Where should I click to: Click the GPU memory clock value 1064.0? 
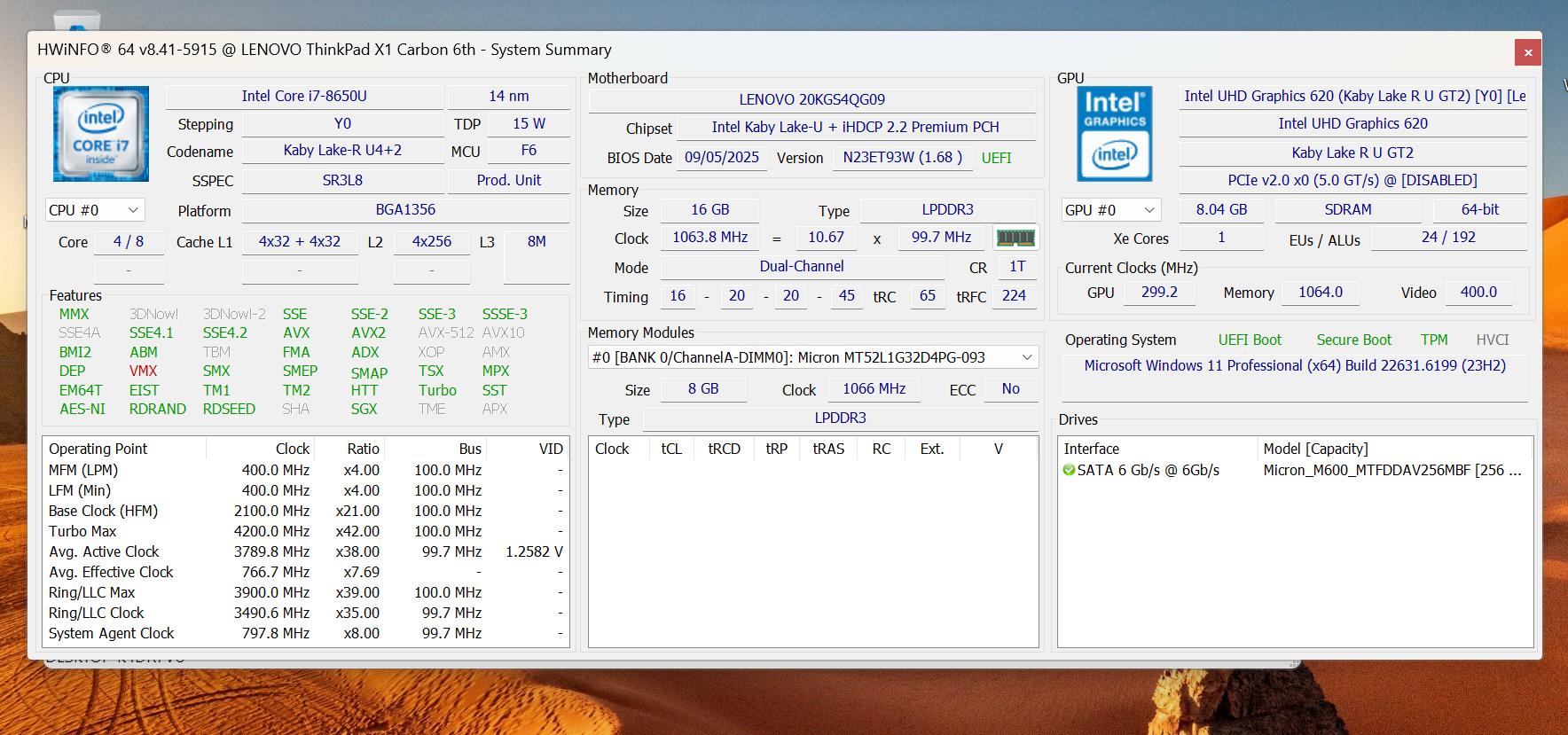(x=1321, y=292)
